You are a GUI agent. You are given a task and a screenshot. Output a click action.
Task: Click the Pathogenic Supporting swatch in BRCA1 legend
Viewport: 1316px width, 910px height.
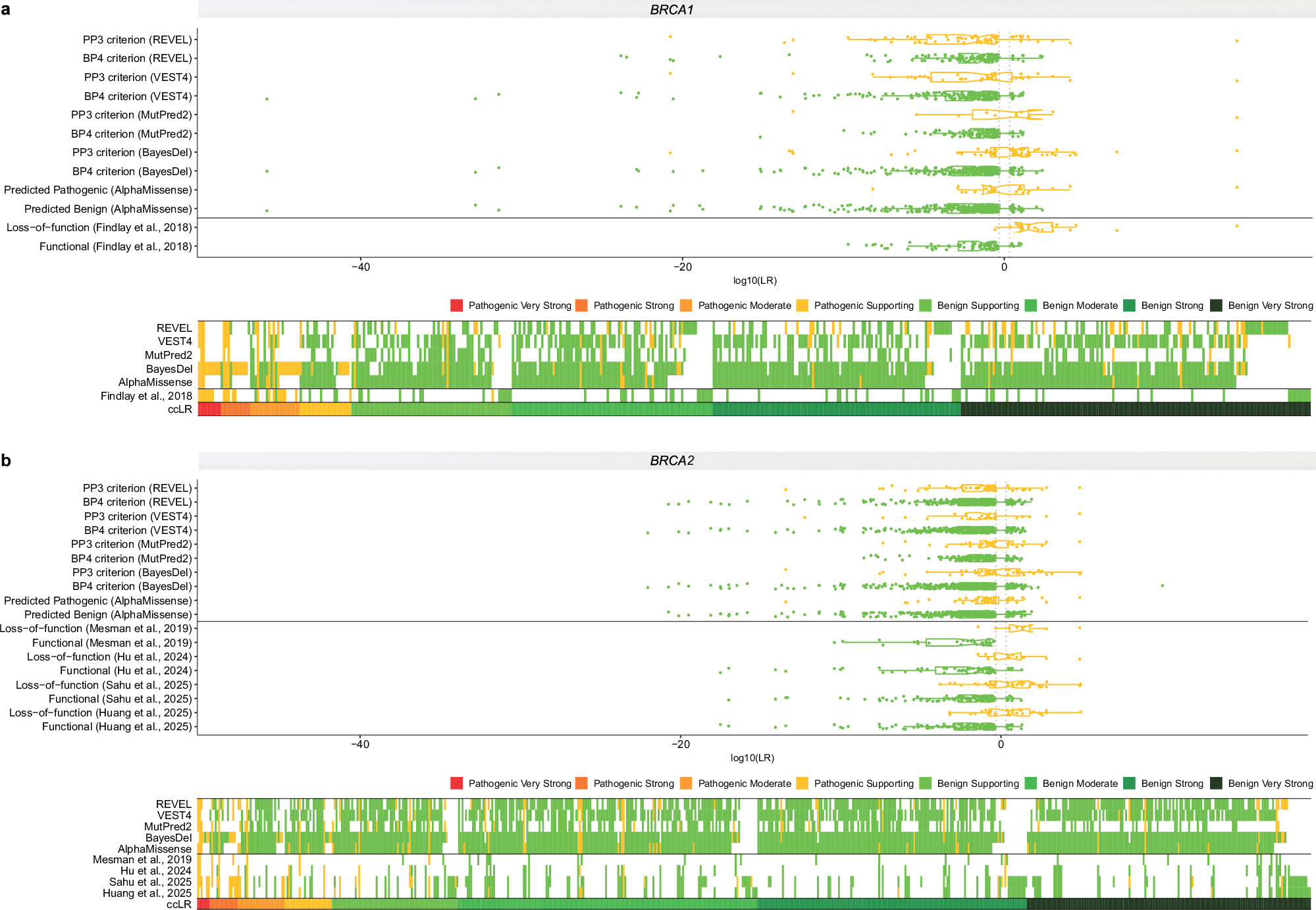(x=802, y=306)
